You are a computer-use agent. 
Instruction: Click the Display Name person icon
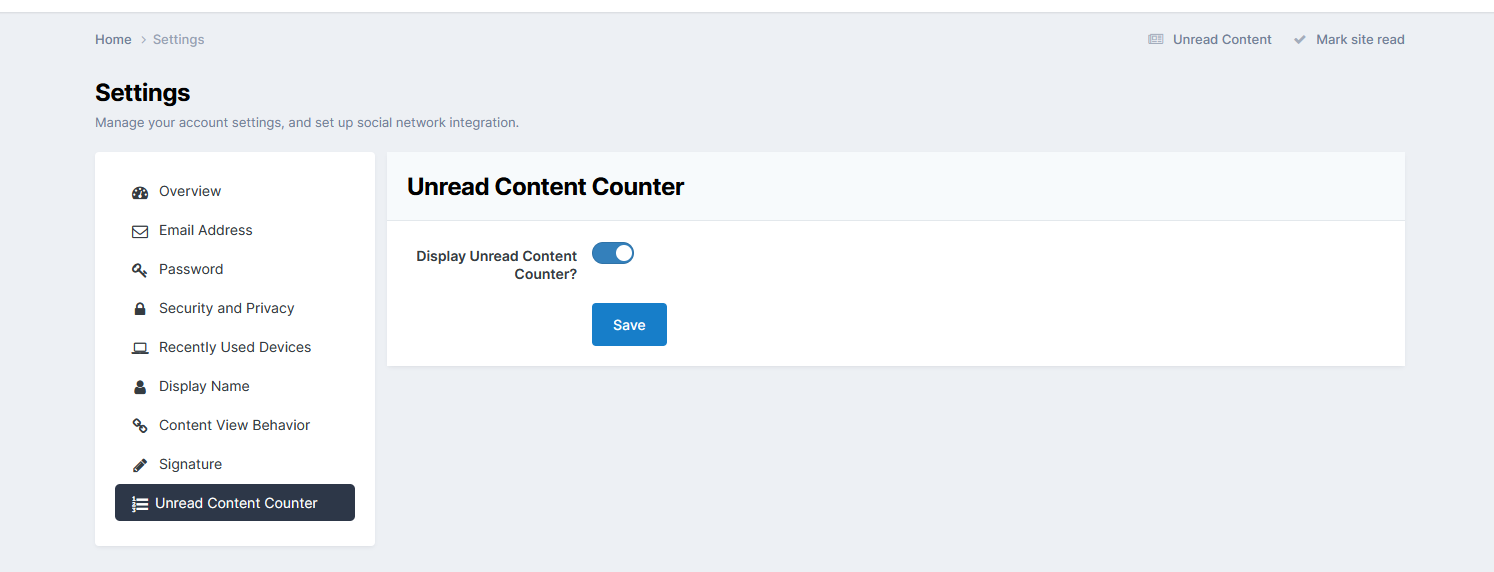click(140, 387)
